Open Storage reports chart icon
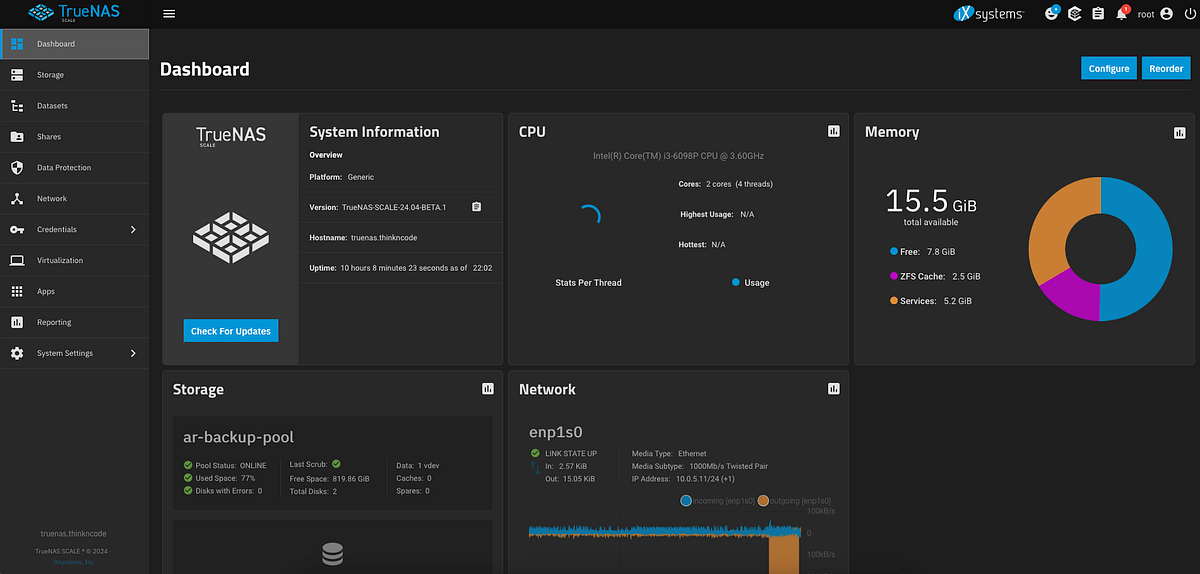 click(488, 389)
